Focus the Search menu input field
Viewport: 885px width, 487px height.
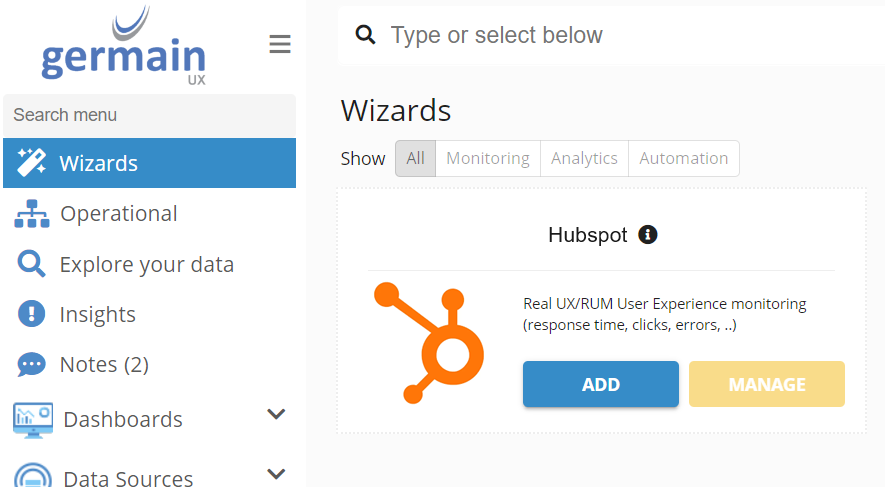coord(150,115)
